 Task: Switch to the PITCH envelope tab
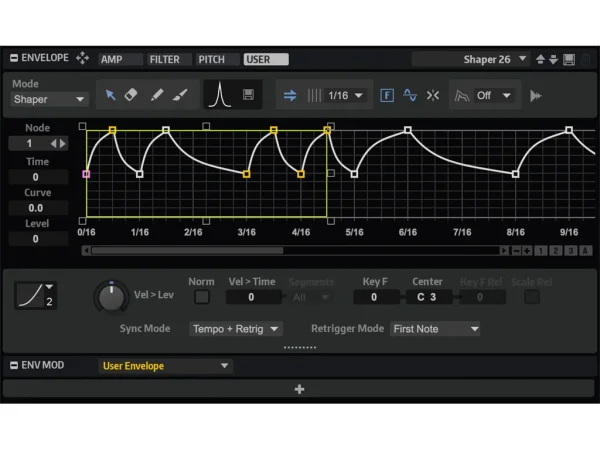(x=211, y=59)
